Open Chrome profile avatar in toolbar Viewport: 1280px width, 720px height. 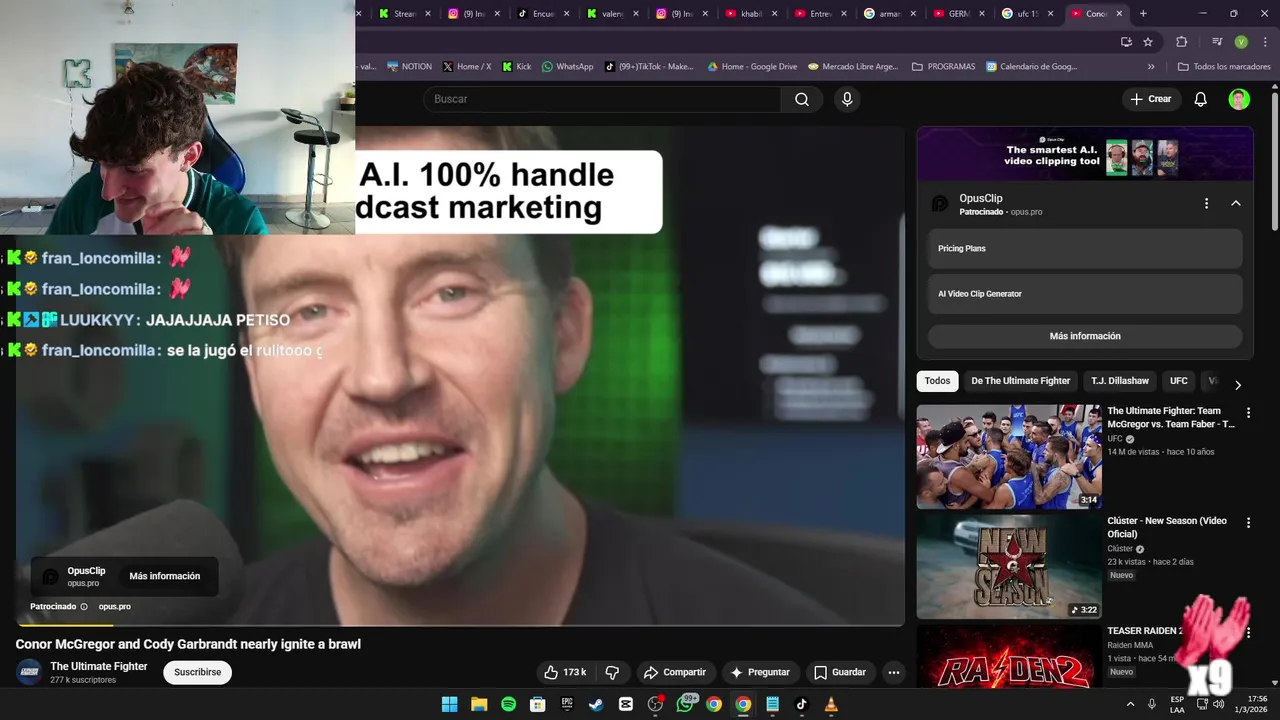pyautogui.click(x=1241, y=42)
